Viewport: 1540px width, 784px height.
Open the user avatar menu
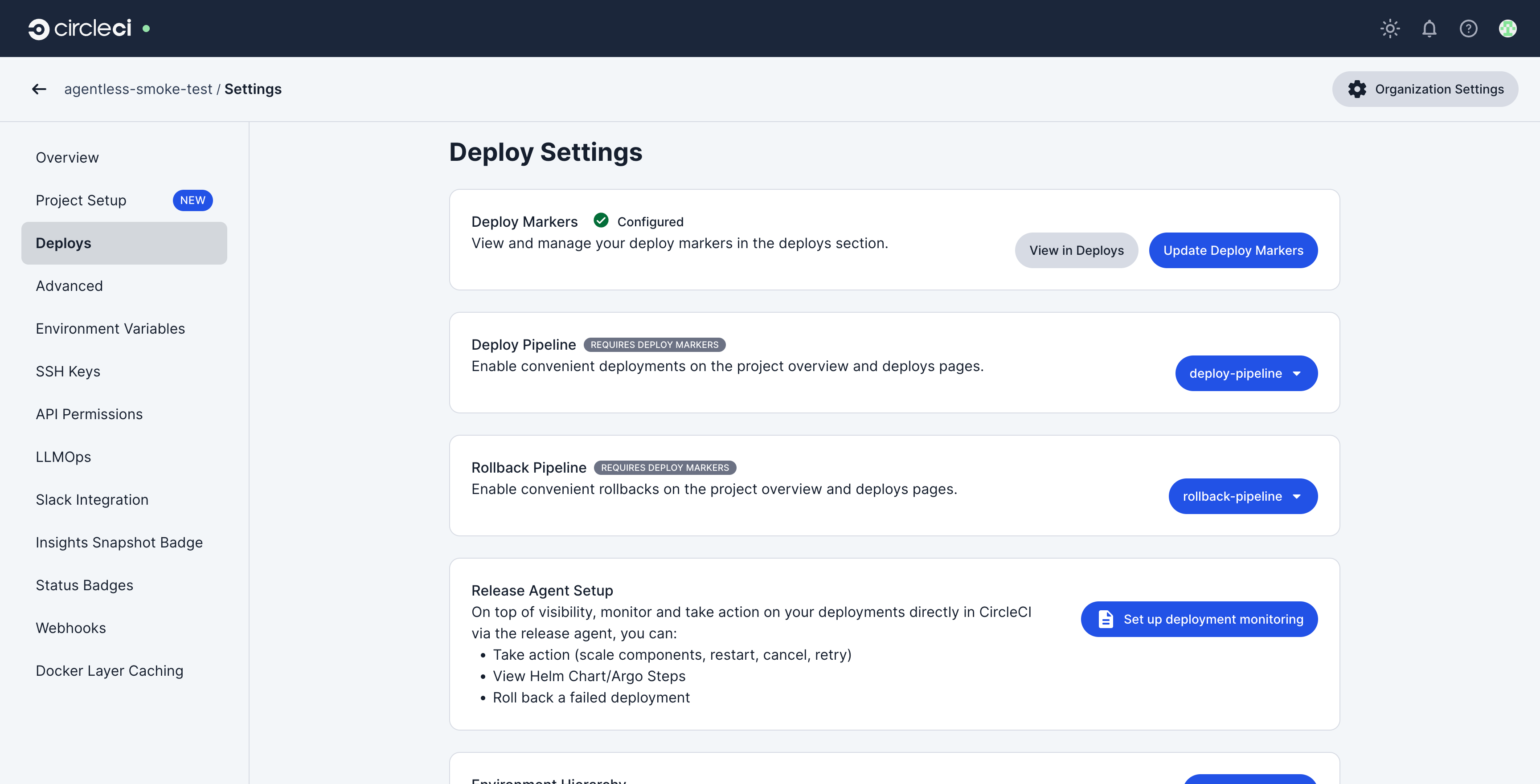(x=1508, y=28)
